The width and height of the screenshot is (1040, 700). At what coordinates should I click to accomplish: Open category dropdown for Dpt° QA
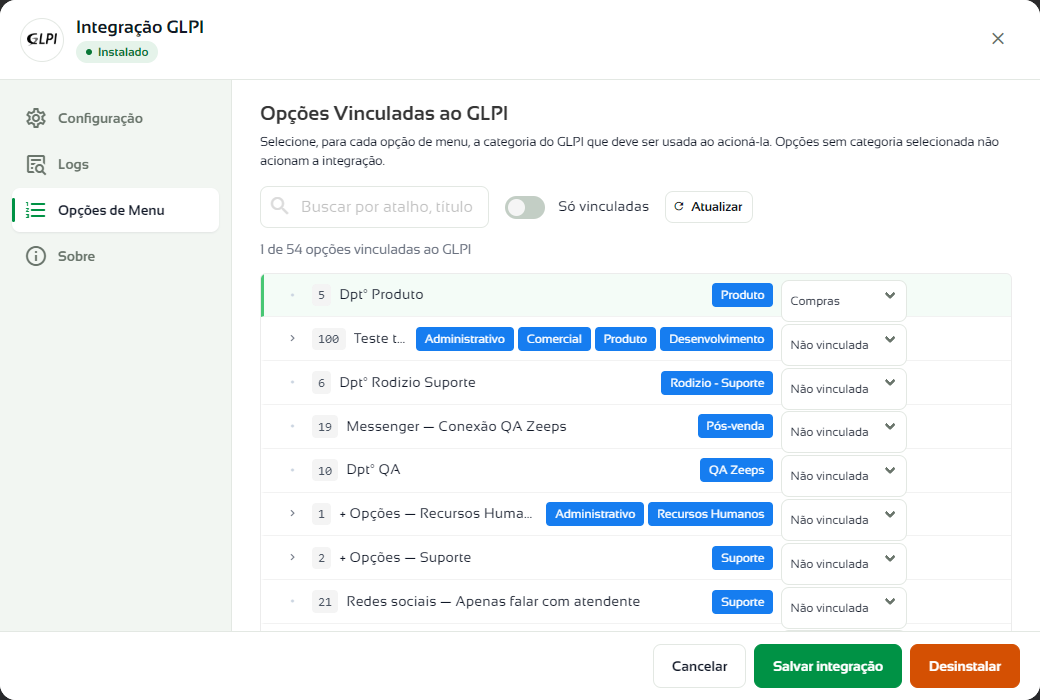843,476
